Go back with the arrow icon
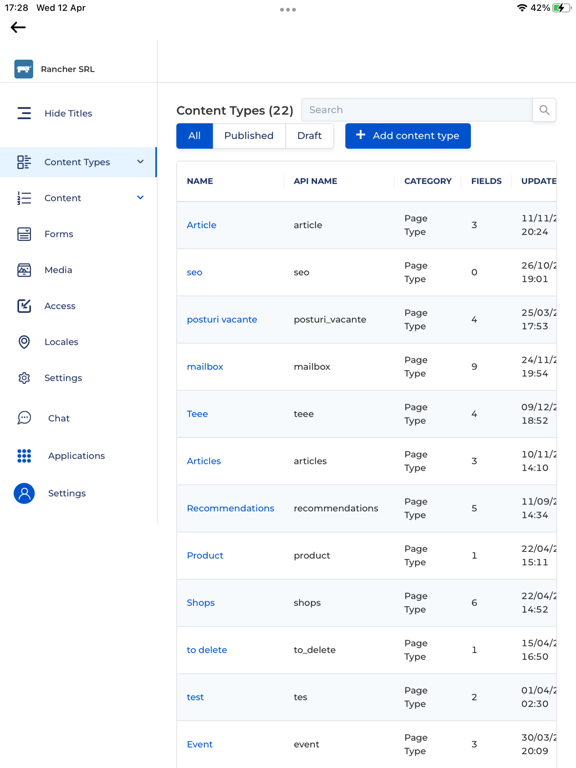Viewport: 576px width, 768px height. click(x=18, y=27)
